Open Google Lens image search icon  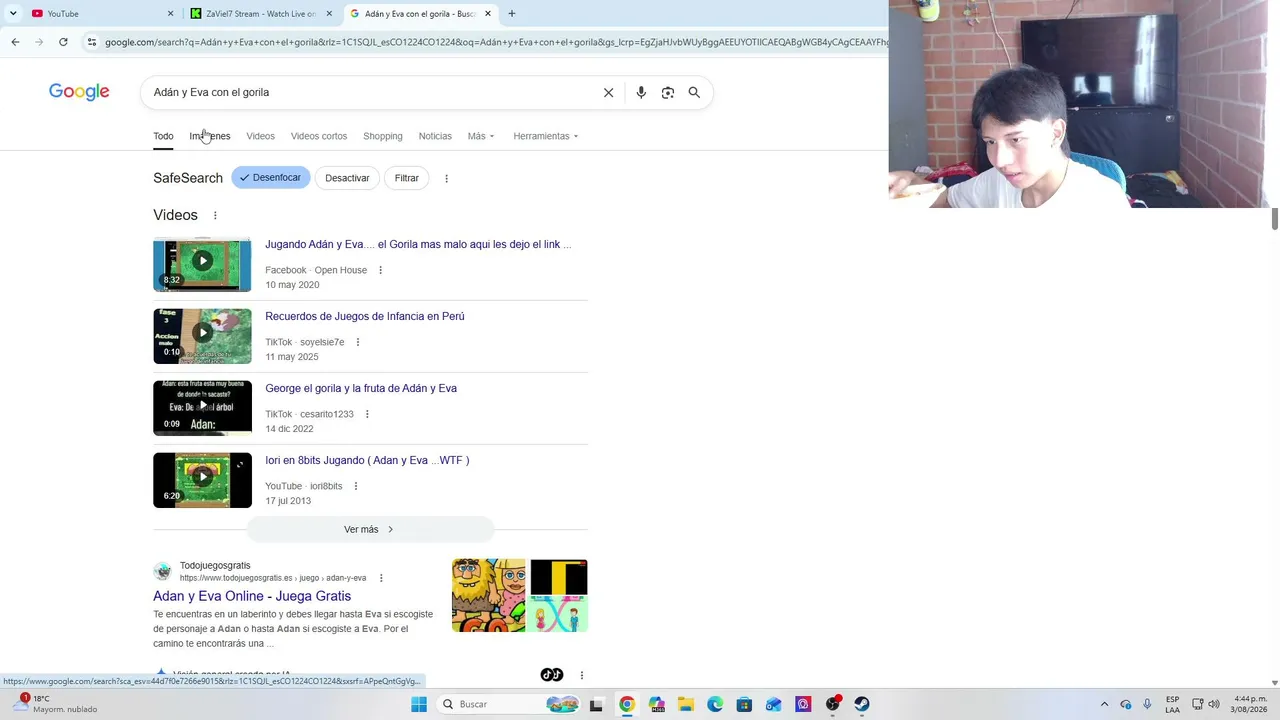[x=667, y=92]
